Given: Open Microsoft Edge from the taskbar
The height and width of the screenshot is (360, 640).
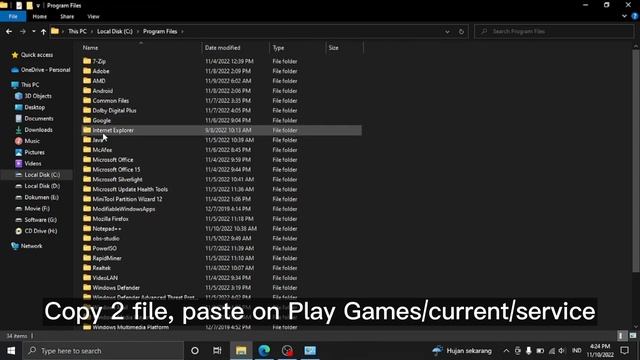Looking at the screenshot, I should tap(264, 351).
